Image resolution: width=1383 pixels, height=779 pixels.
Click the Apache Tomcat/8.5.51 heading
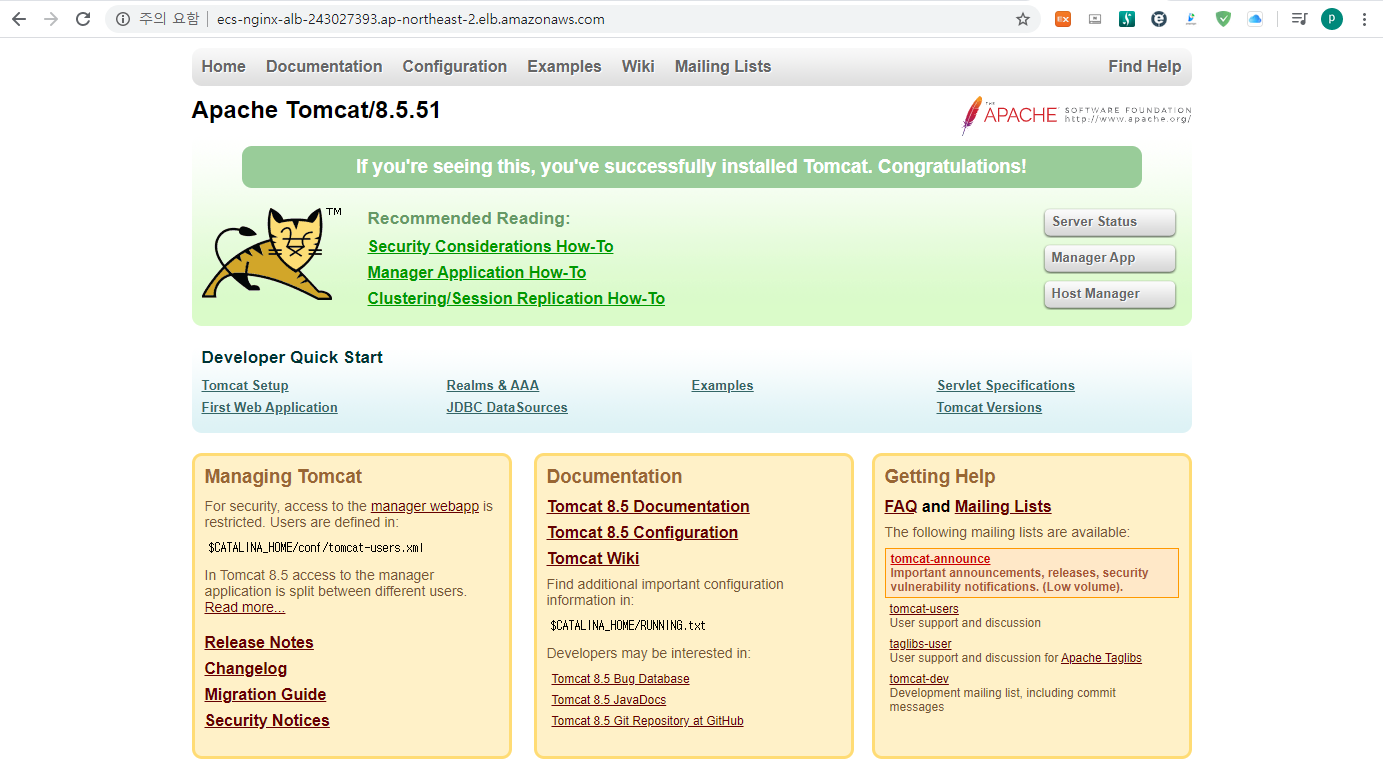(x=316, y=110)
